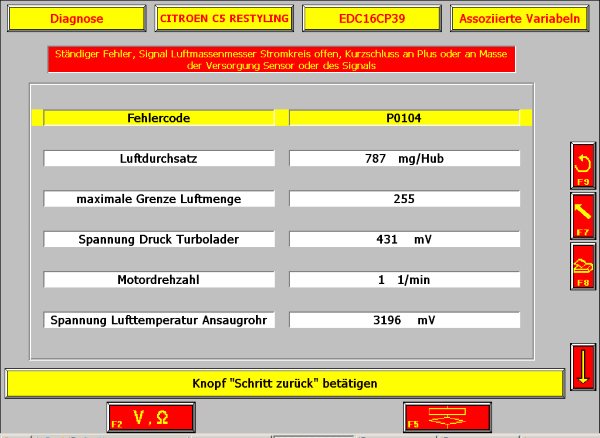Open the Diagnose header button
The image size is (600, 438).
tap(77, 18)
